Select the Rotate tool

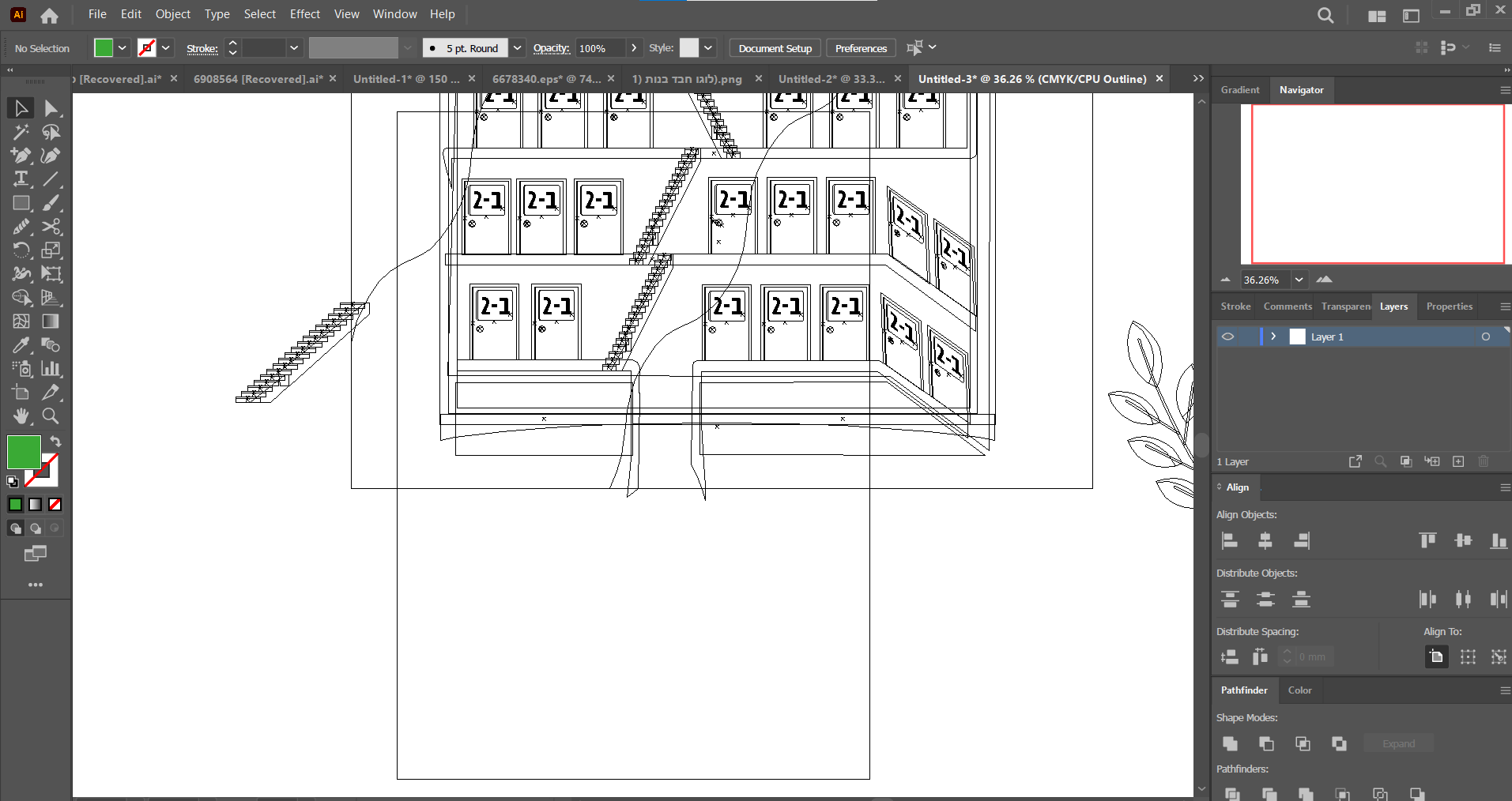21,250
